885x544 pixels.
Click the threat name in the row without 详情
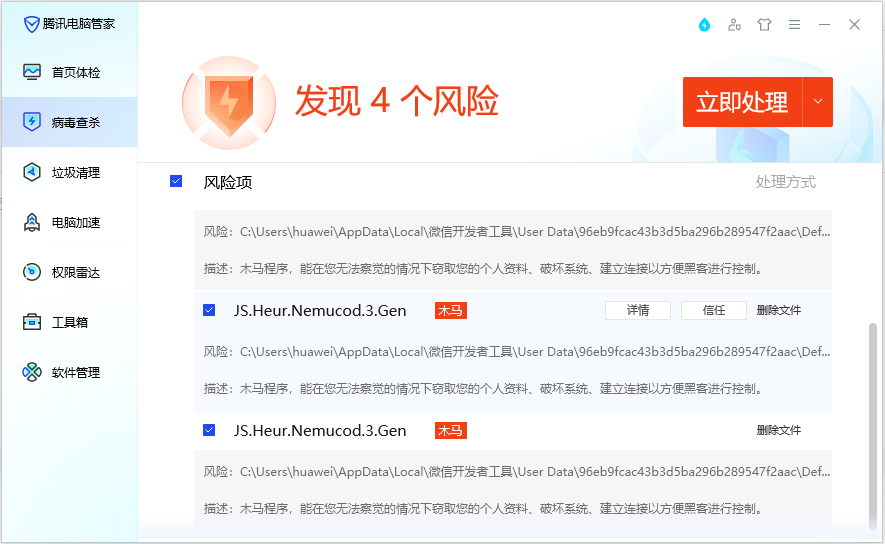pyautogui.click(x=320, y=431)
